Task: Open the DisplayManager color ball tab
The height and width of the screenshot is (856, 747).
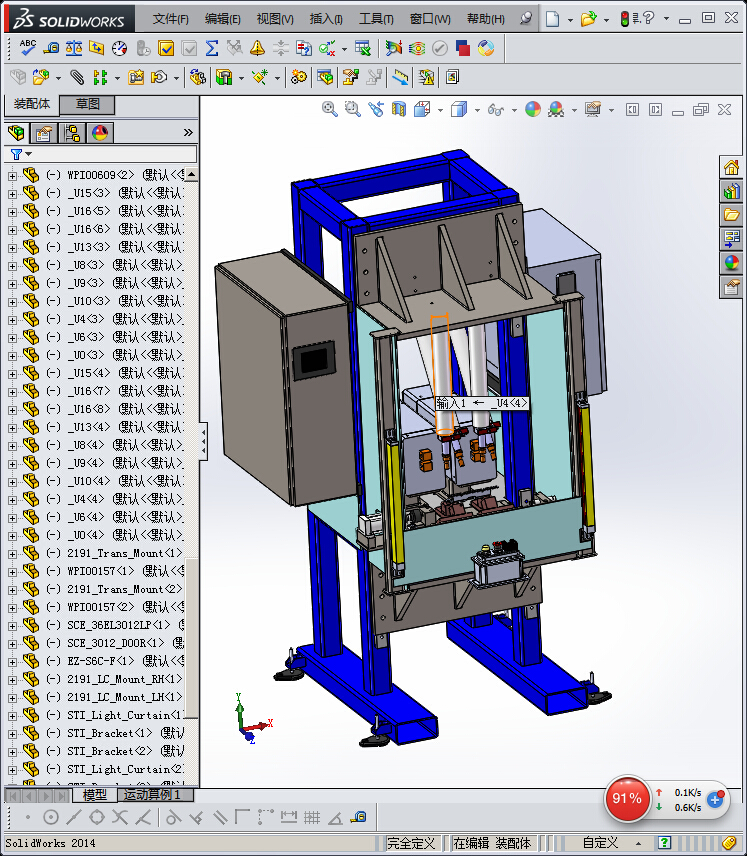Action: (x=100, y=133)
